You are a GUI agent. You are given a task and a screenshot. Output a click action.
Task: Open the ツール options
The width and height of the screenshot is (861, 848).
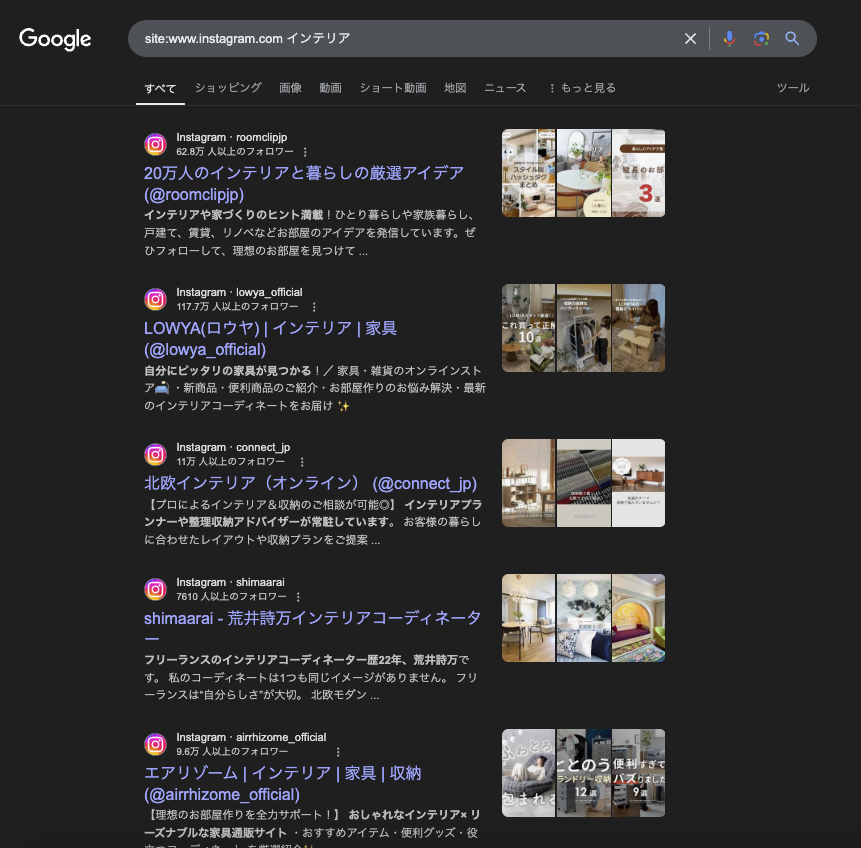pos(793,88)
